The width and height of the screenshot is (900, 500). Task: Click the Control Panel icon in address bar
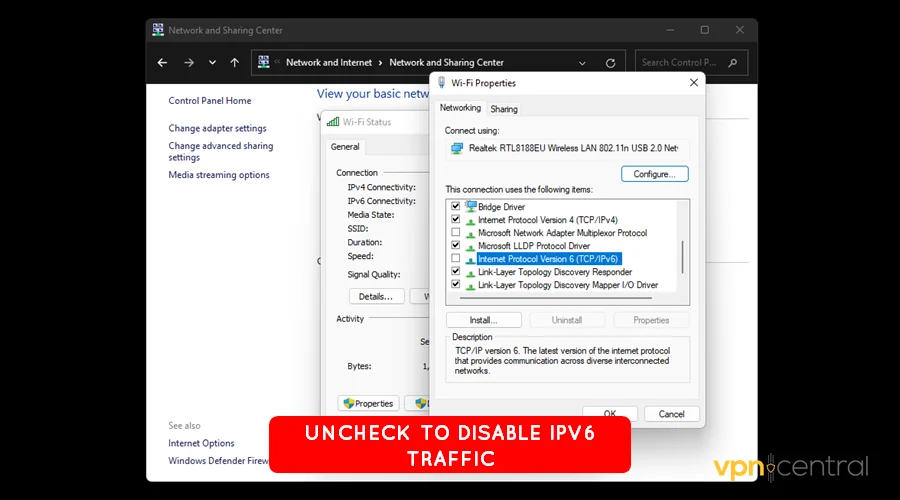(x=263, y=62)
